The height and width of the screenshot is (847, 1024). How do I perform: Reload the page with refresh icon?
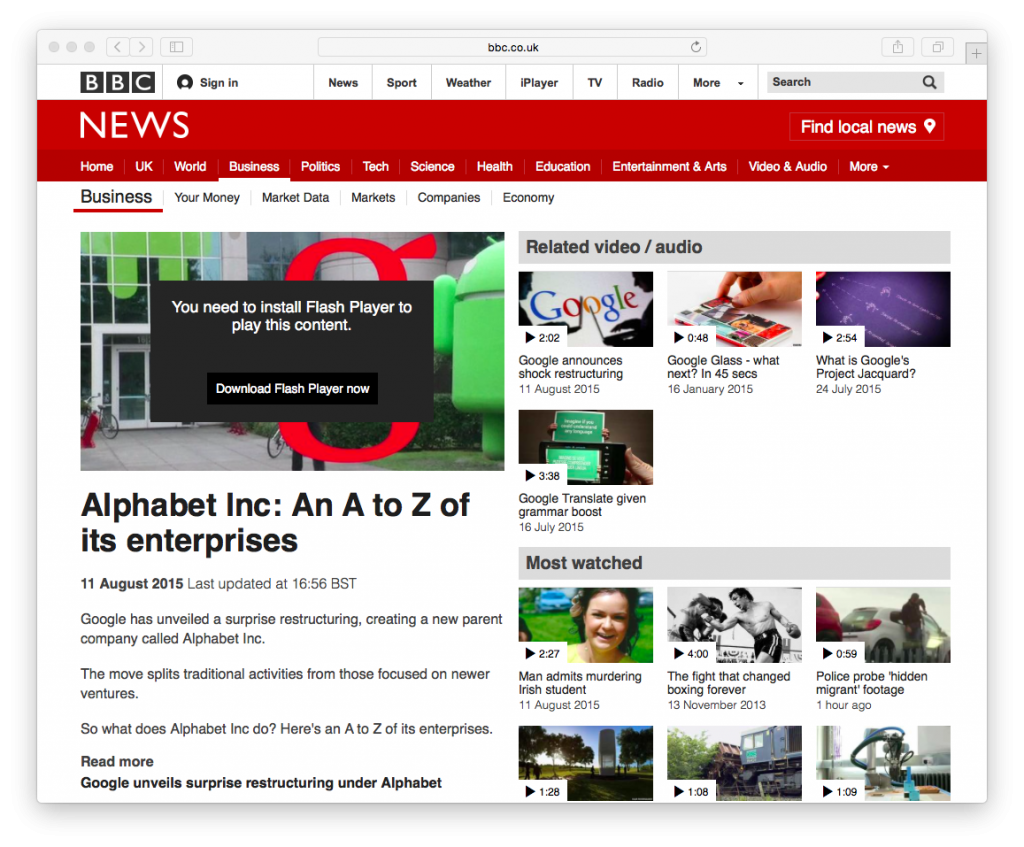[x=696, y=47]
